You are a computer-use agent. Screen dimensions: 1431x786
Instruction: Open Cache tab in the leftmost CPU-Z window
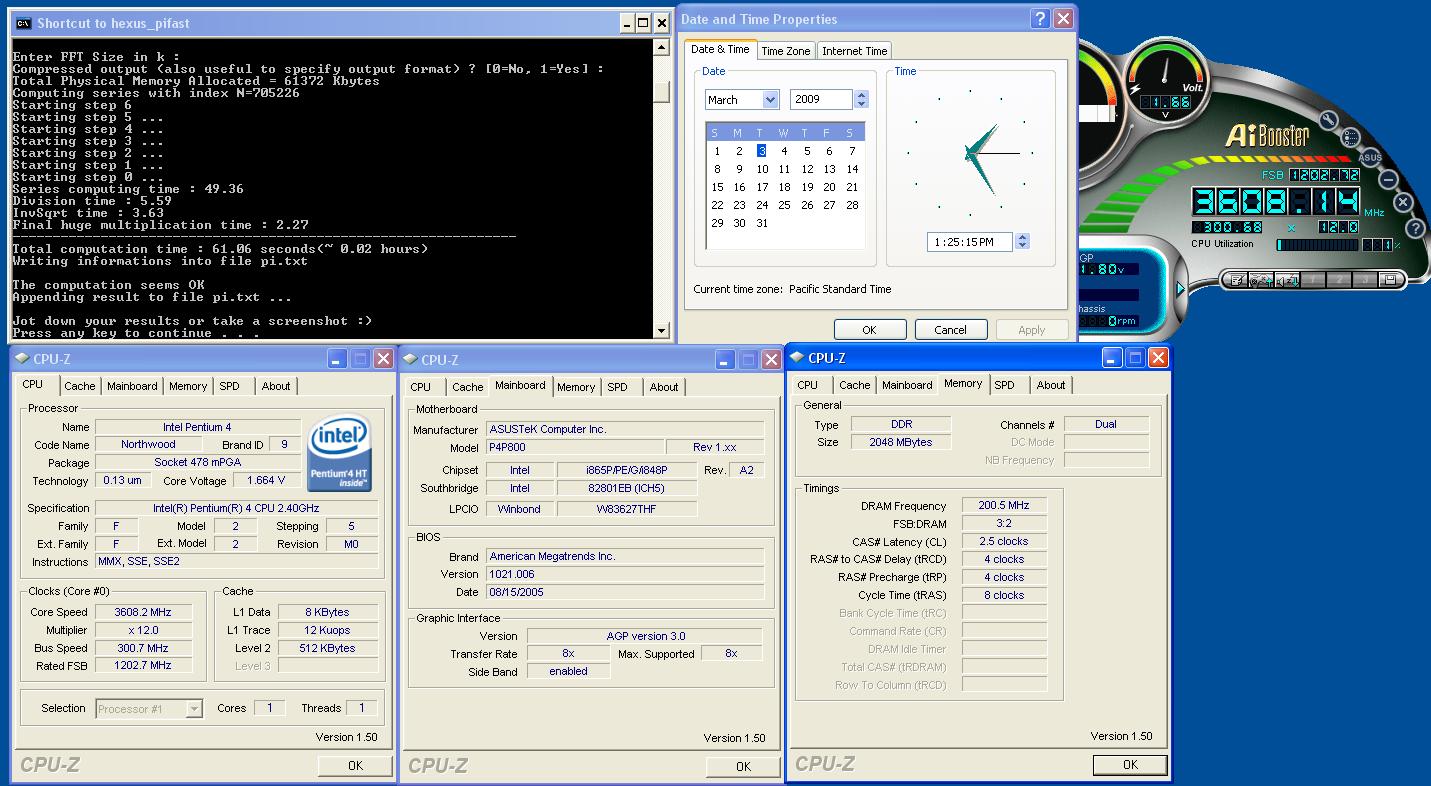tap(80, 386)
